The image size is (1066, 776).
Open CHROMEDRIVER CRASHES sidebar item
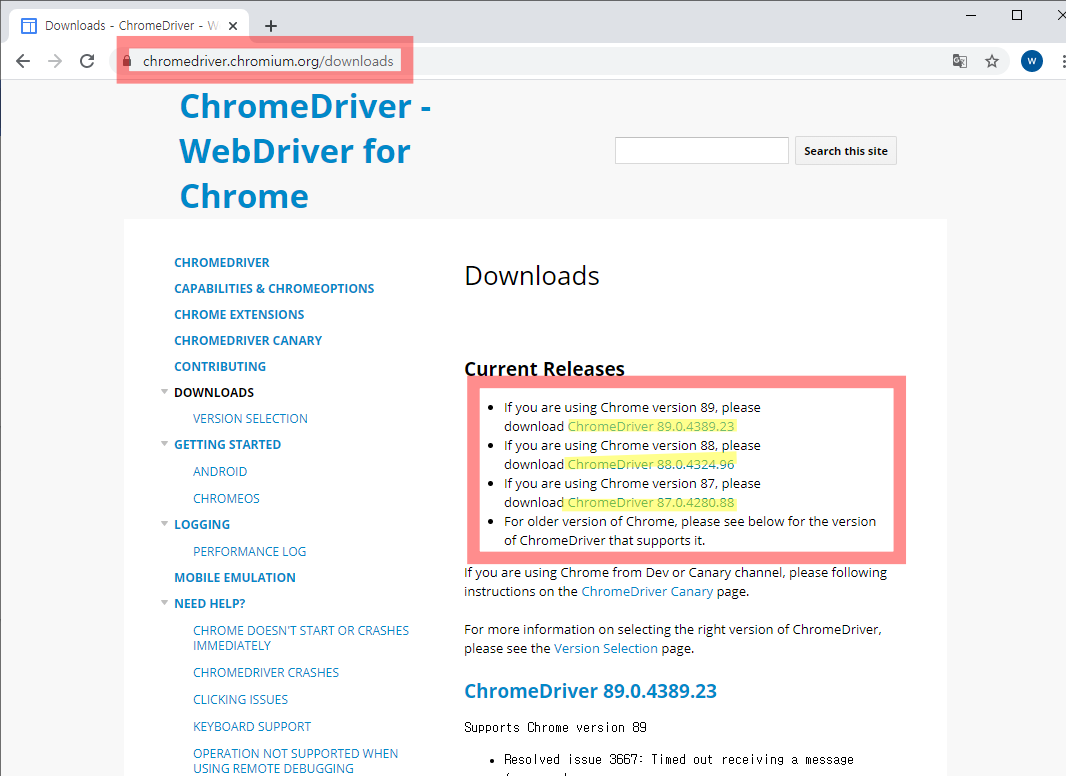(x=266, y=673)
